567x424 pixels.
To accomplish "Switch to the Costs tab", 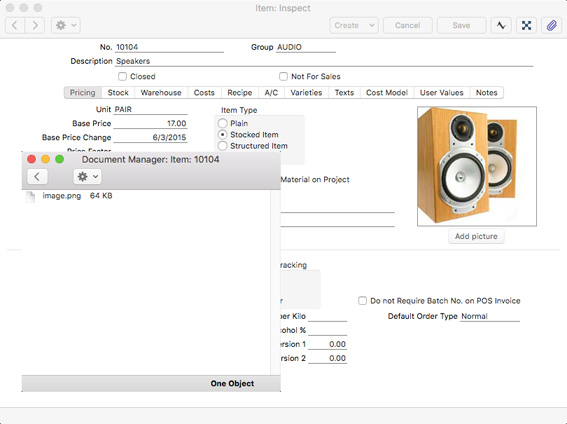I will click(x=204, y=93).
